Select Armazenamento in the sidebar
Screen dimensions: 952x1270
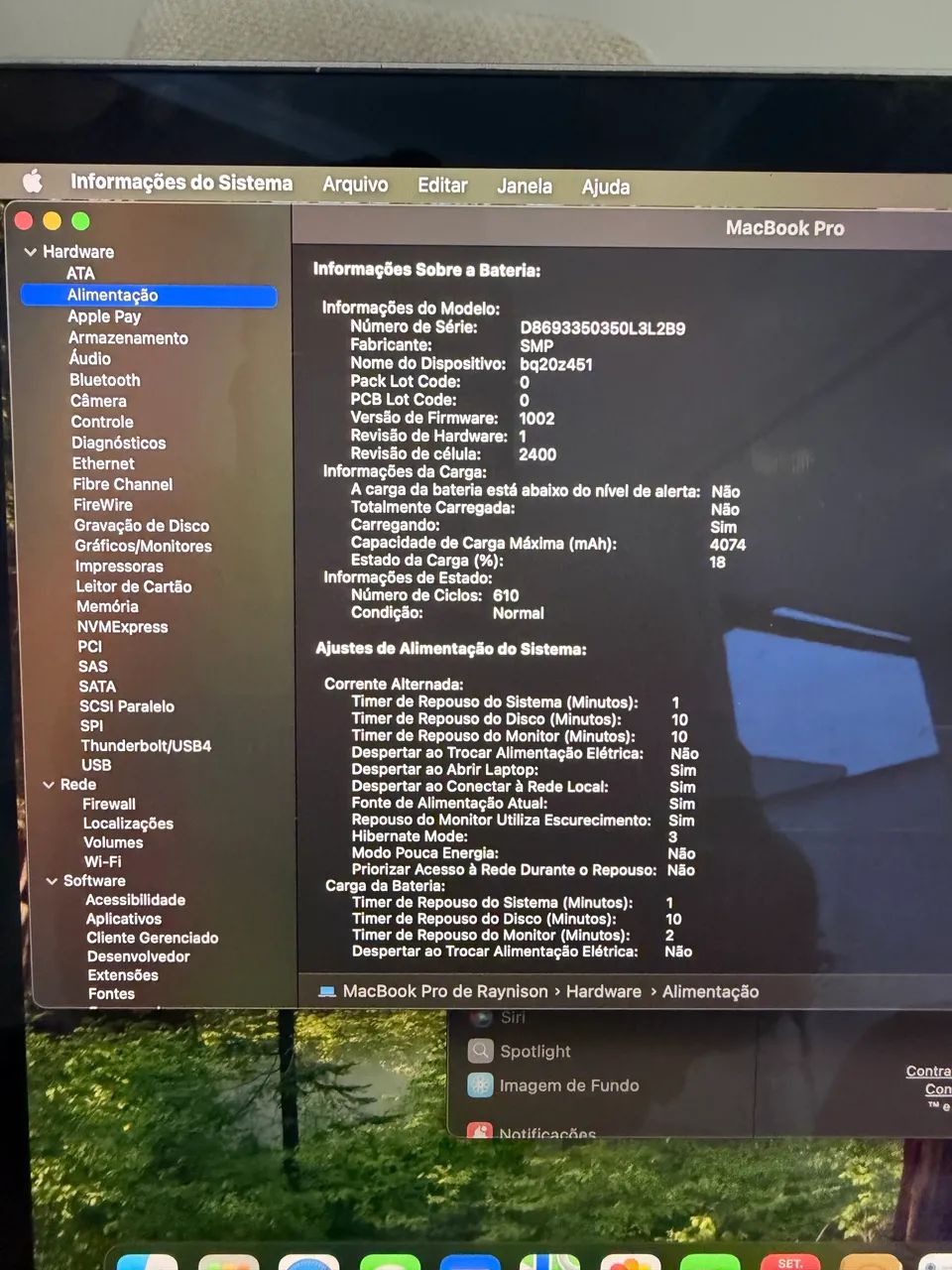[128, 338]
